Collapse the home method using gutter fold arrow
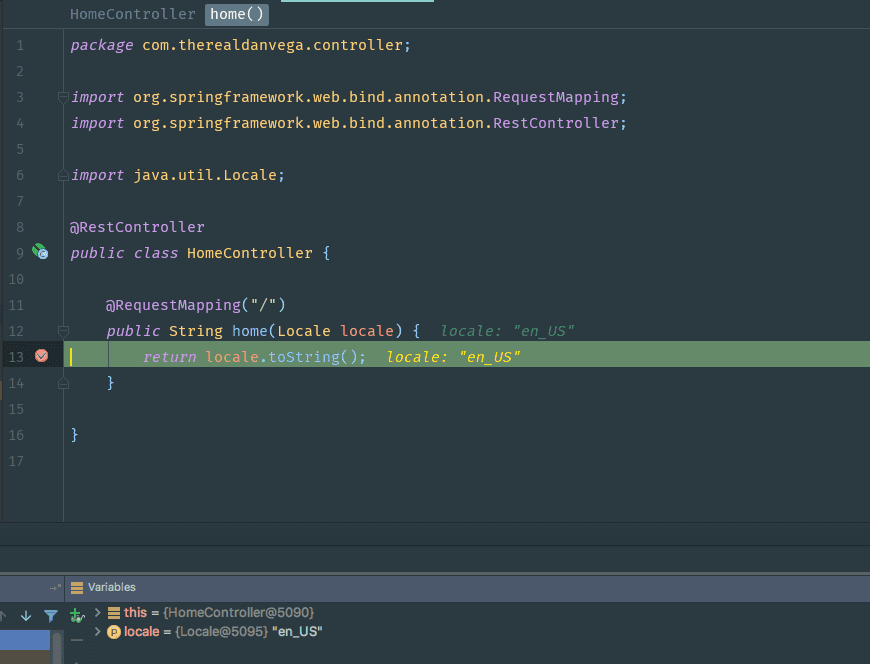Image resolution: width=870 pixels, height=664 pixels. click(62, 330)
